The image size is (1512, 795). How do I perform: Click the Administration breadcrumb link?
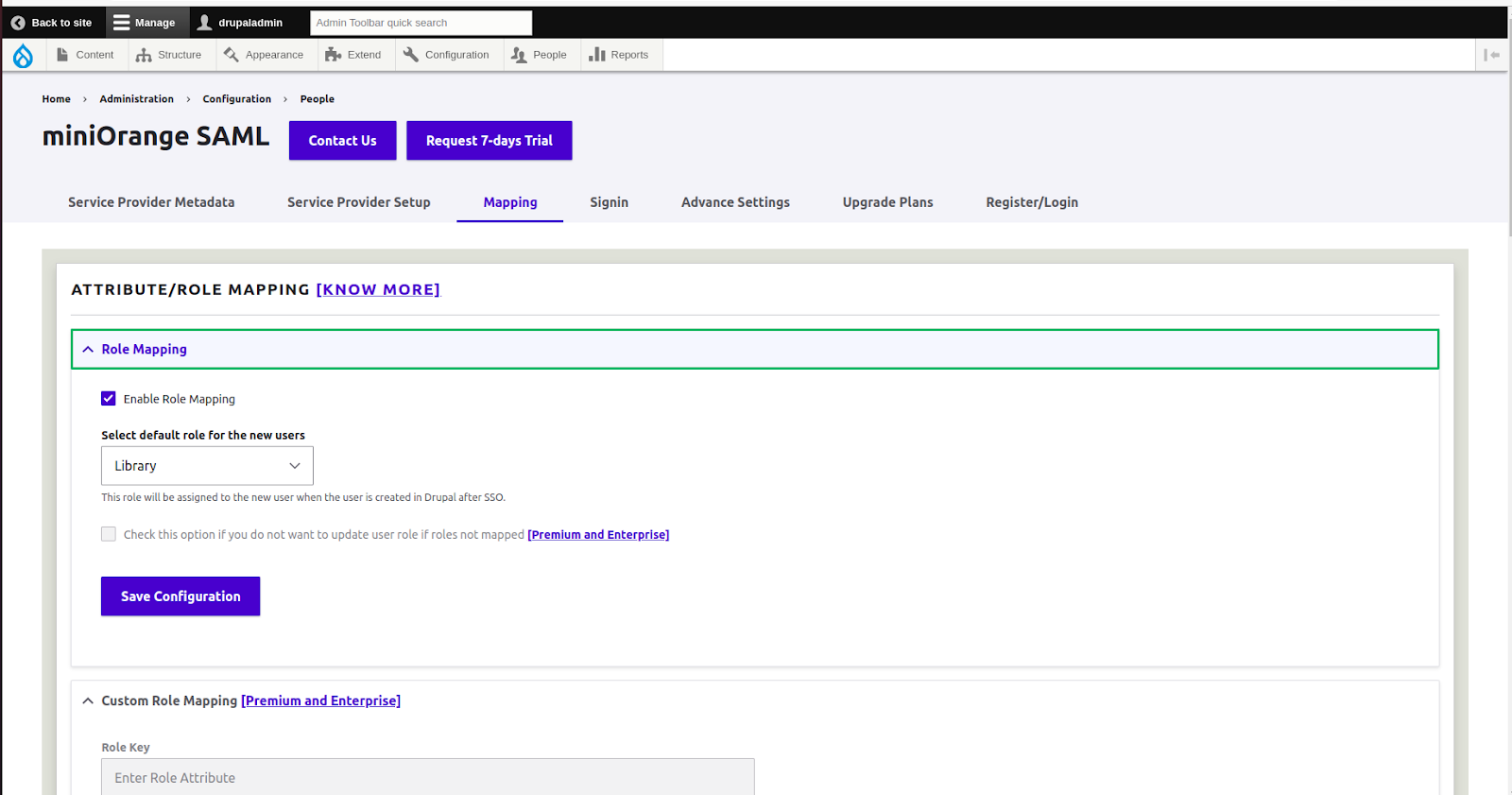[137, 99]
